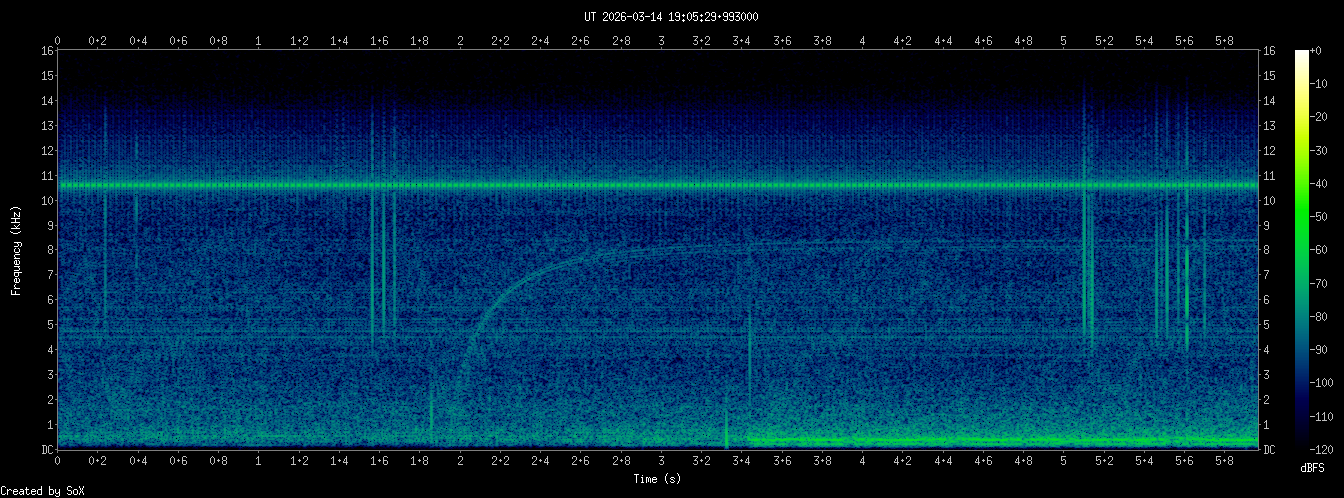The width and height of the screenshot is (1344, 498).
Task: Select the 3 second tick on the bottom time axis
Action: pos(661,461)
